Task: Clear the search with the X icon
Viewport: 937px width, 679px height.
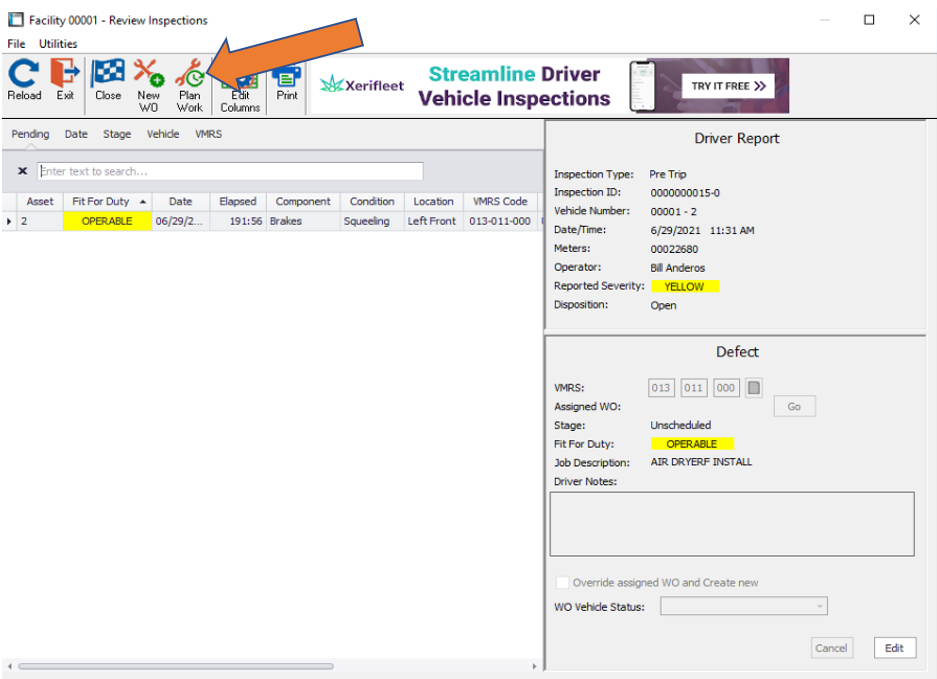Action: 23,172
